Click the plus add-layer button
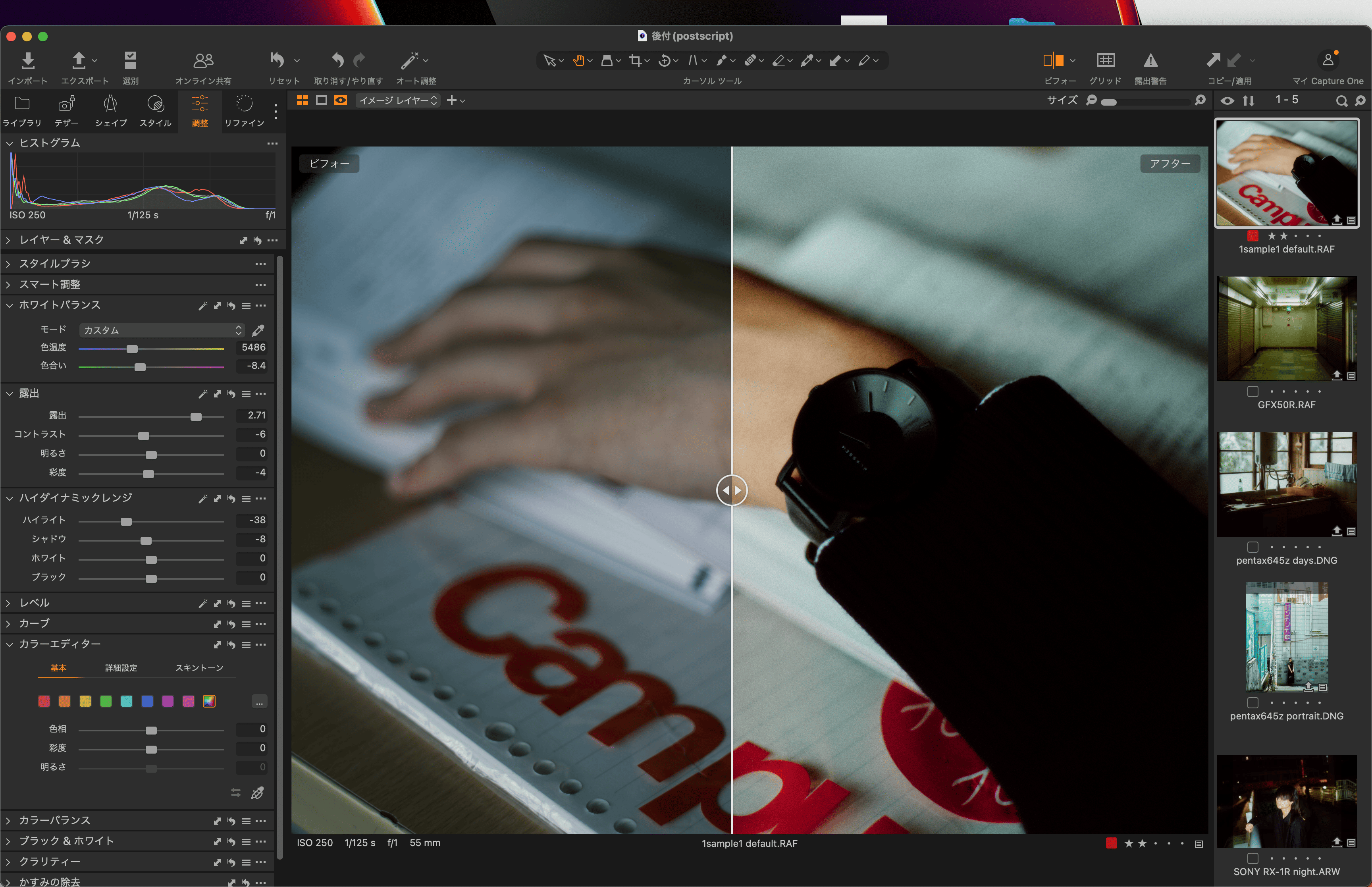The width and height of the screenshot is (1372, 887). tap(452, 100)
